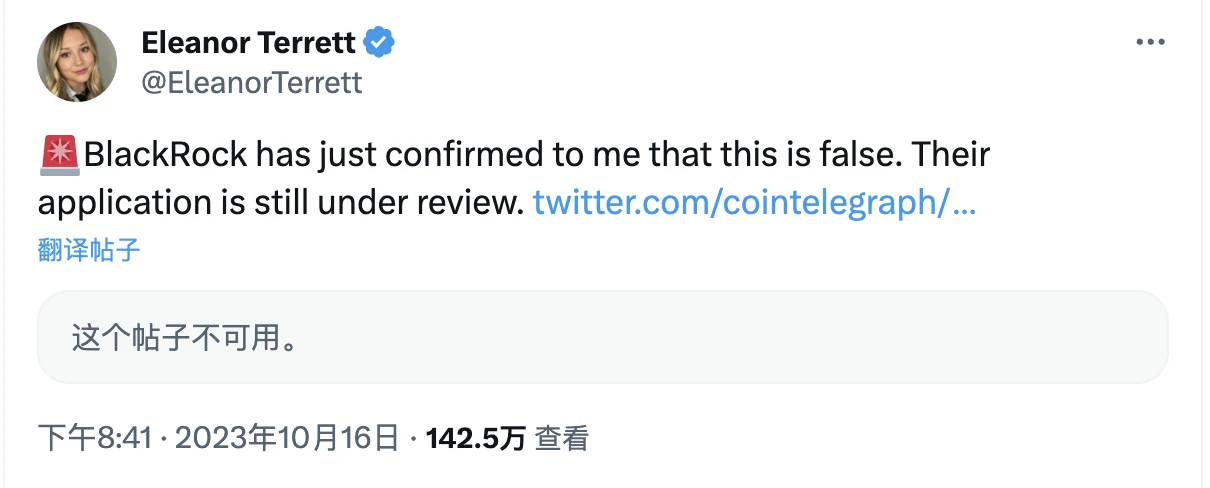Click the red siren emoji
The height and width of the screenshot is (488, 1210).
61,157
